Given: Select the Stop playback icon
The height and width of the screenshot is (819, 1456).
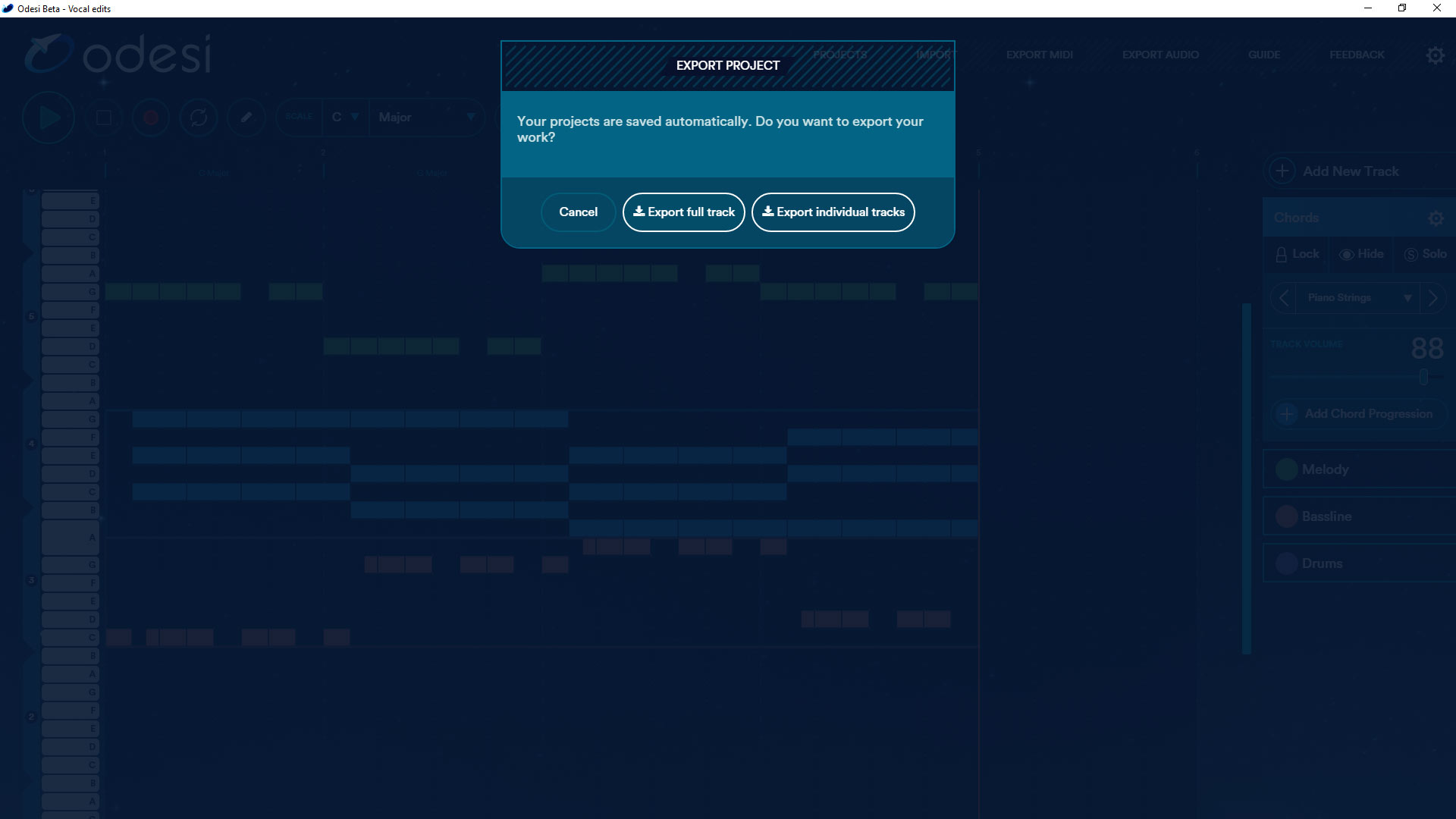Looking at the screenshot, I should [x=104, y=118].
